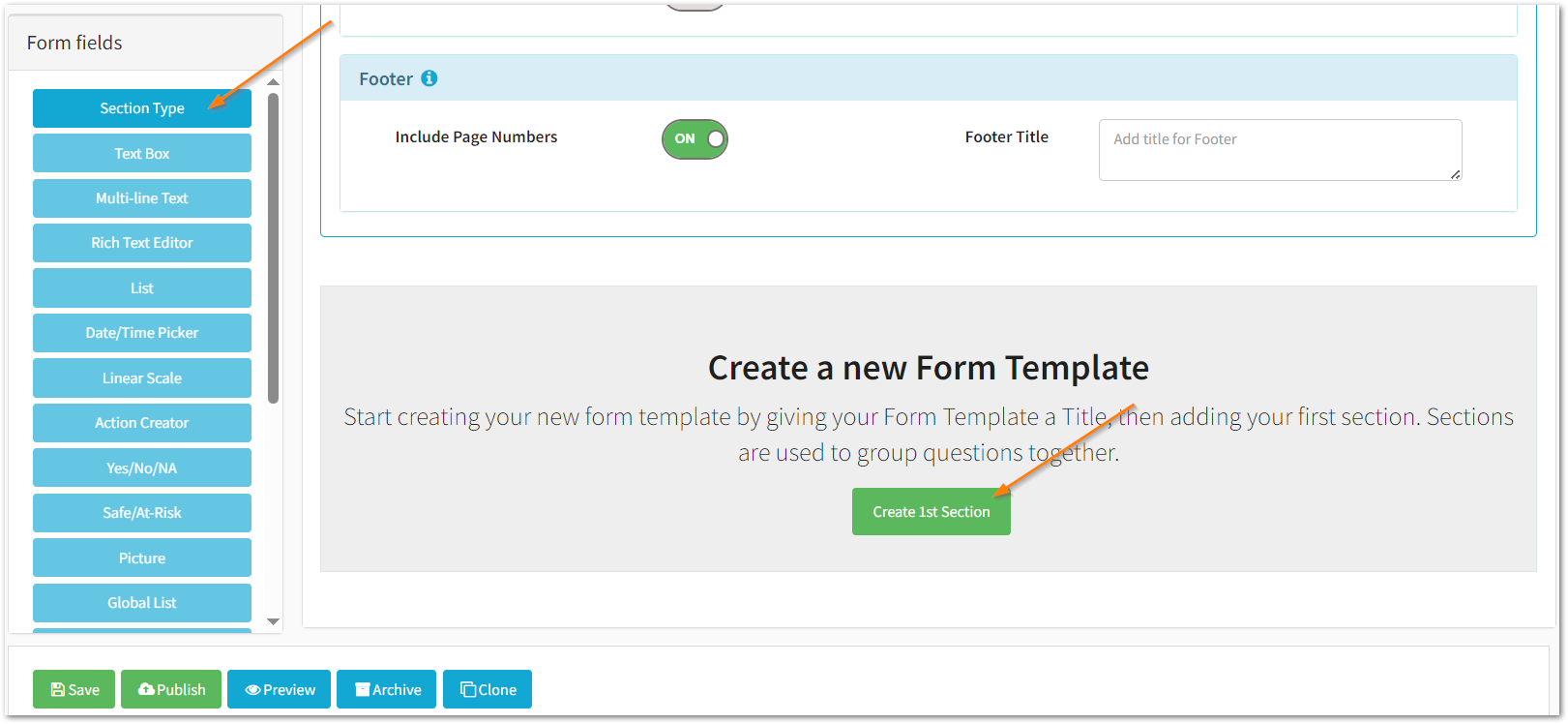Add a Yes/No/NA field
1568x724 pixels.
(141, 468)
